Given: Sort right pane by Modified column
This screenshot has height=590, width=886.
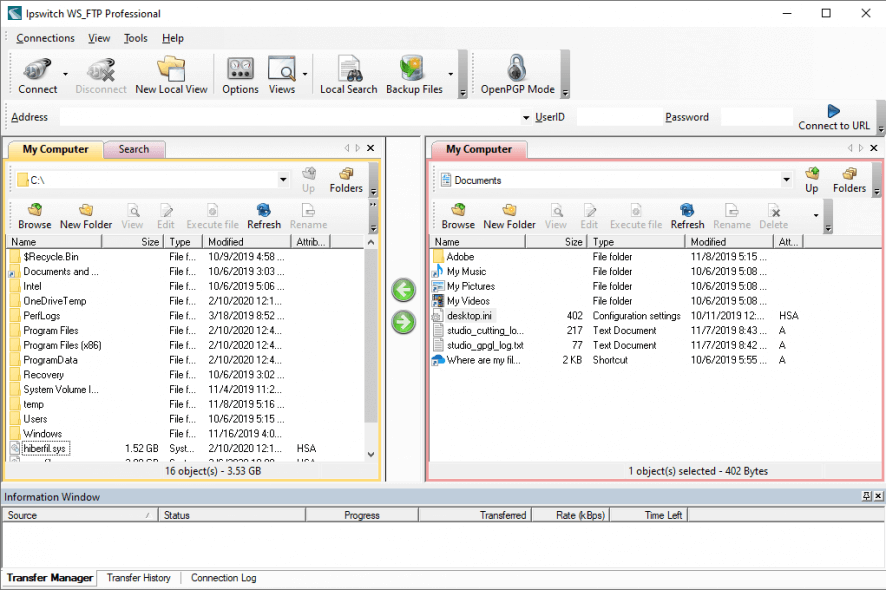Looking at the screenshot, I should 728,242.
